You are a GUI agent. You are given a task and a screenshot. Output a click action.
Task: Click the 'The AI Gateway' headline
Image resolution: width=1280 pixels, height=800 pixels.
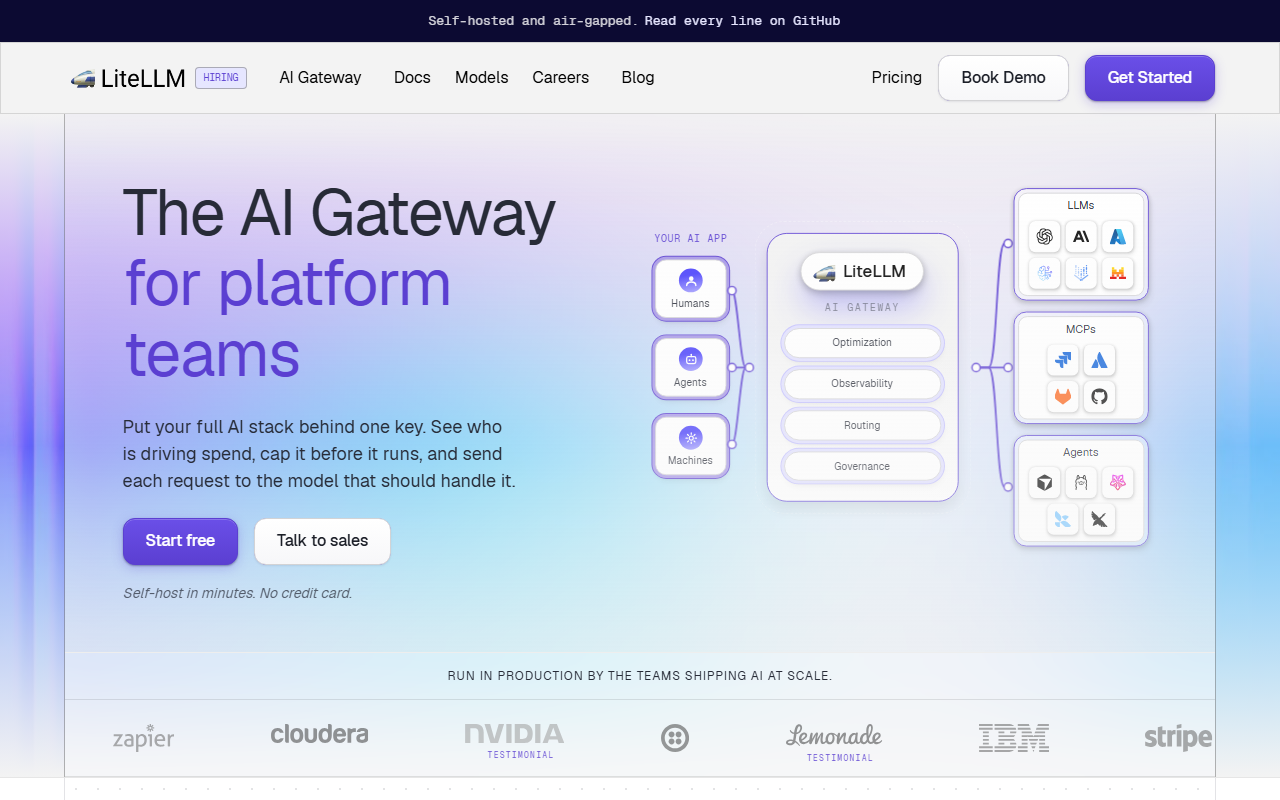tap(339, 212)
